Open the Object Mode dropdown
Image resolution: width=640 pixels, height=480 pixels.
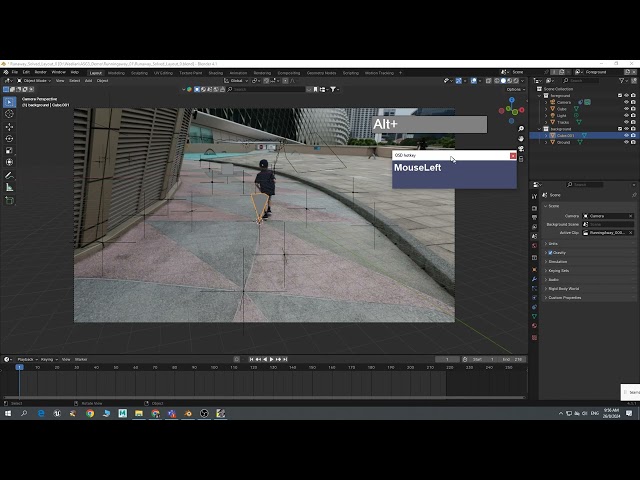(34, 81)
